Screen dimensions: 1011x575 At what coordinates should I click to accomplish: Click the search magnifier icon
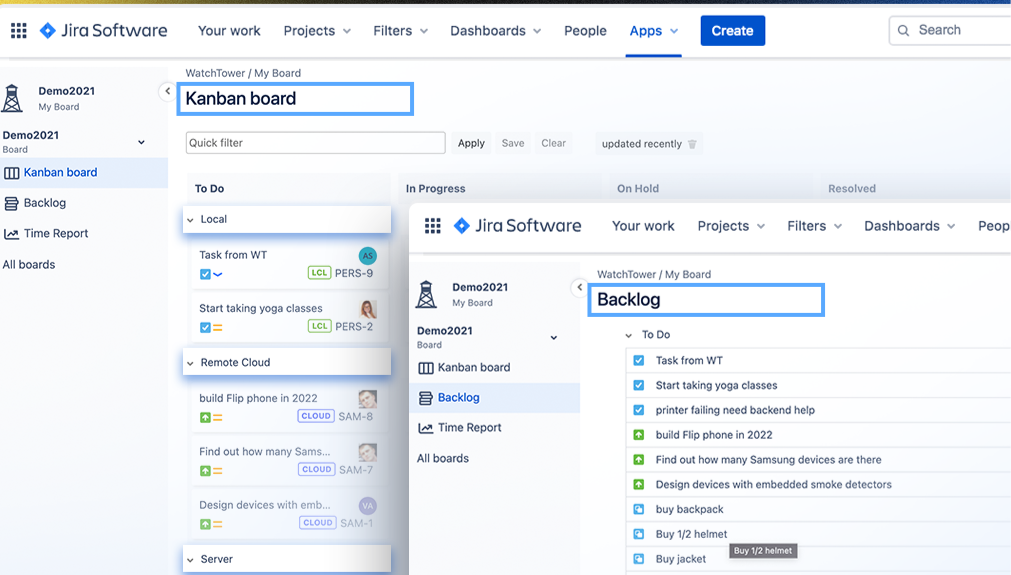point(903,30)
